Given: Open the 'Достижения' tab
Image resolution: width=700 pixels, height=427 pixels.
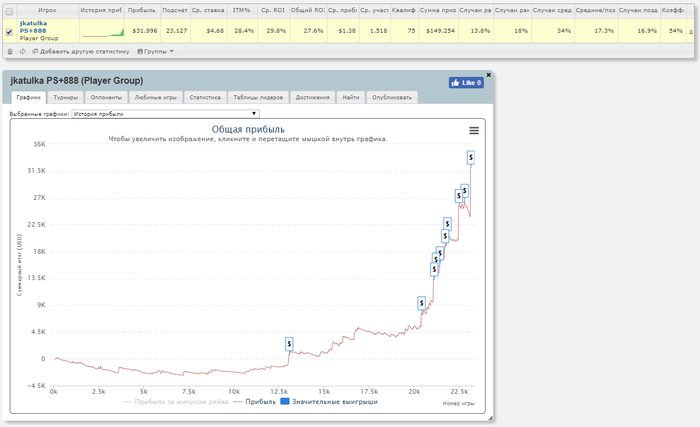Looking at the screenshot, I should 312,97.
